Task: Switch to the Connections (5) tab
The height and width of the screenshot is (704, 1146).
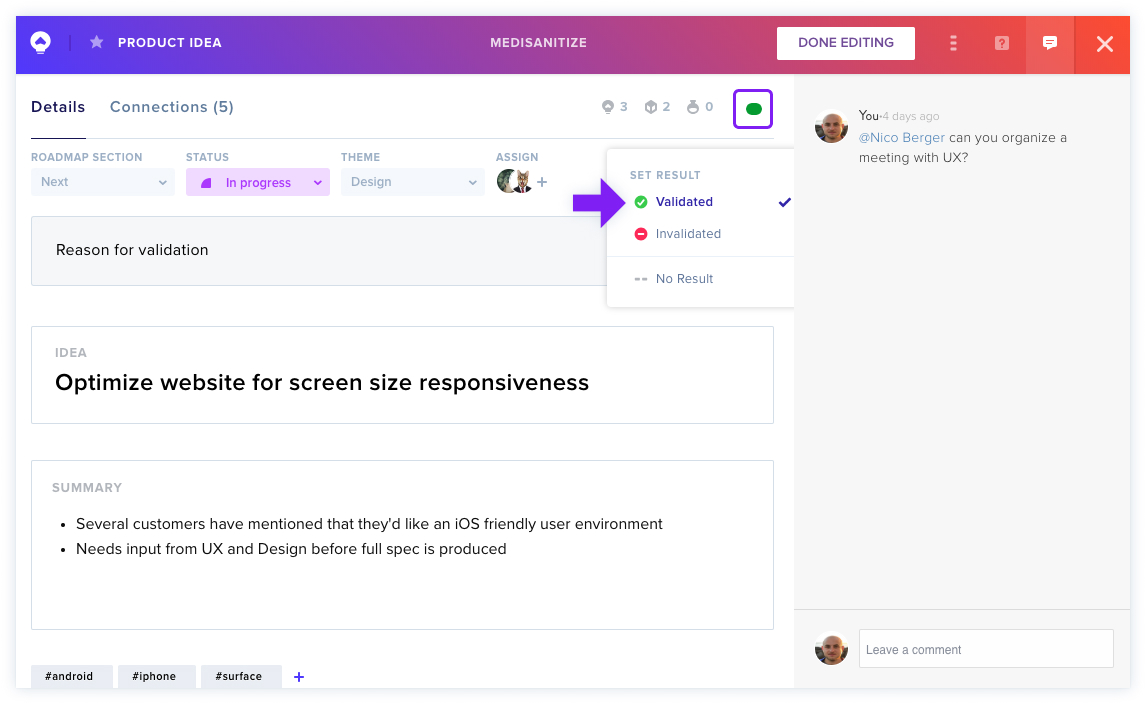Action: point(172,107)
